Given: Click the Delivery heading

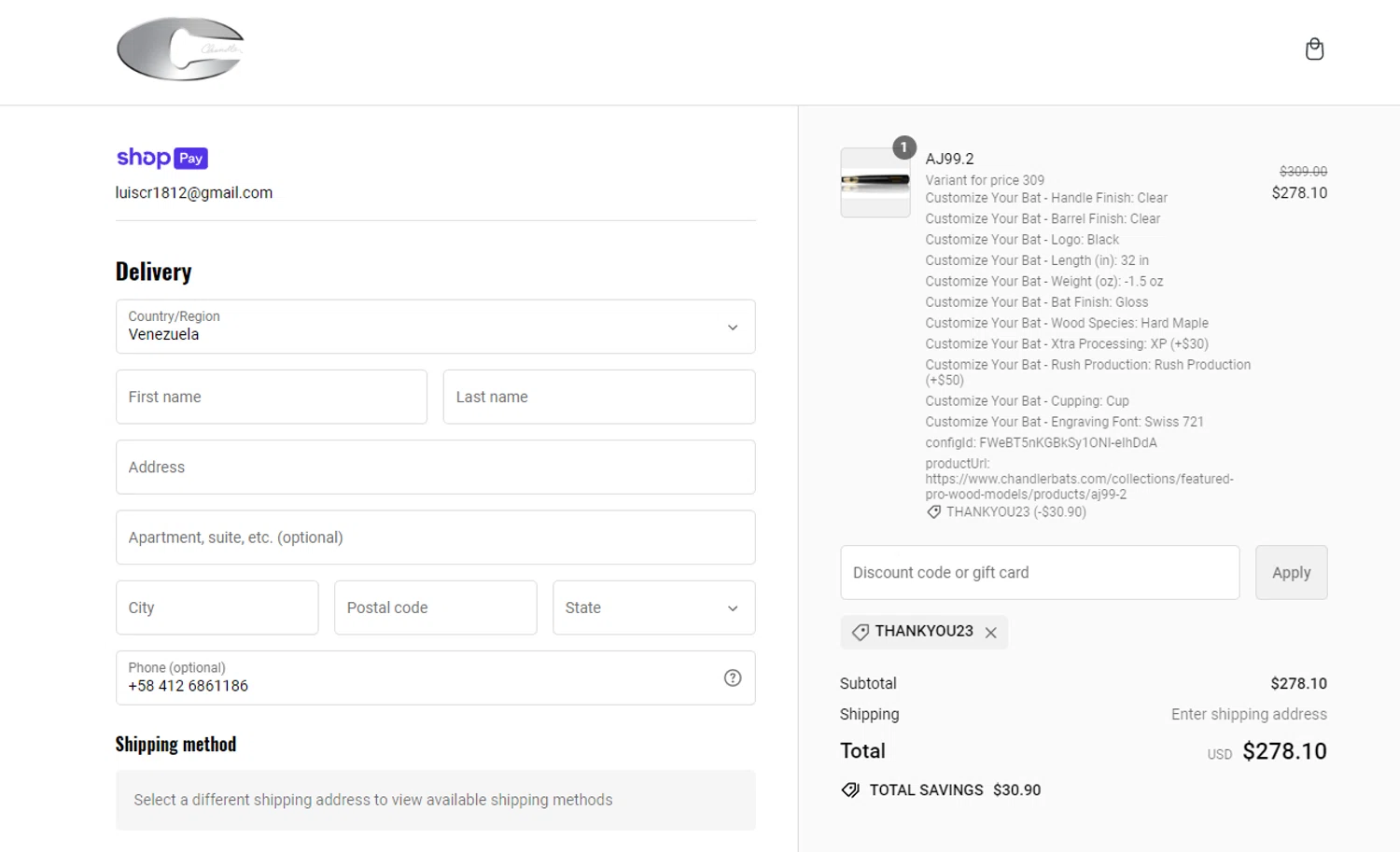Looking at the screenshot, I should [154, 272].
